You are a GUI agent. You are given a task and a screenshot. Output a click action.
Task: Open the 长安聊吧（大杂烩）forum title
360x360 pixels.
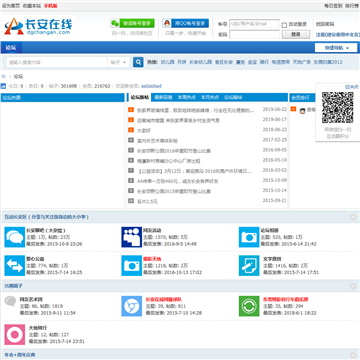(x=46, y=230)
